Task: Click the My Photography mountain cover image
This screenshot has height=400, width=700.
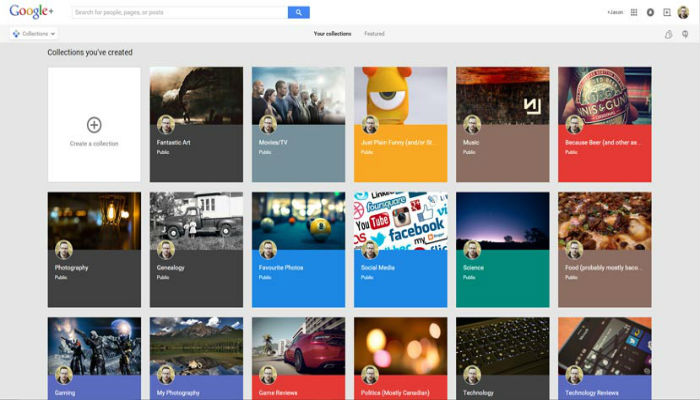Action: 196,346
